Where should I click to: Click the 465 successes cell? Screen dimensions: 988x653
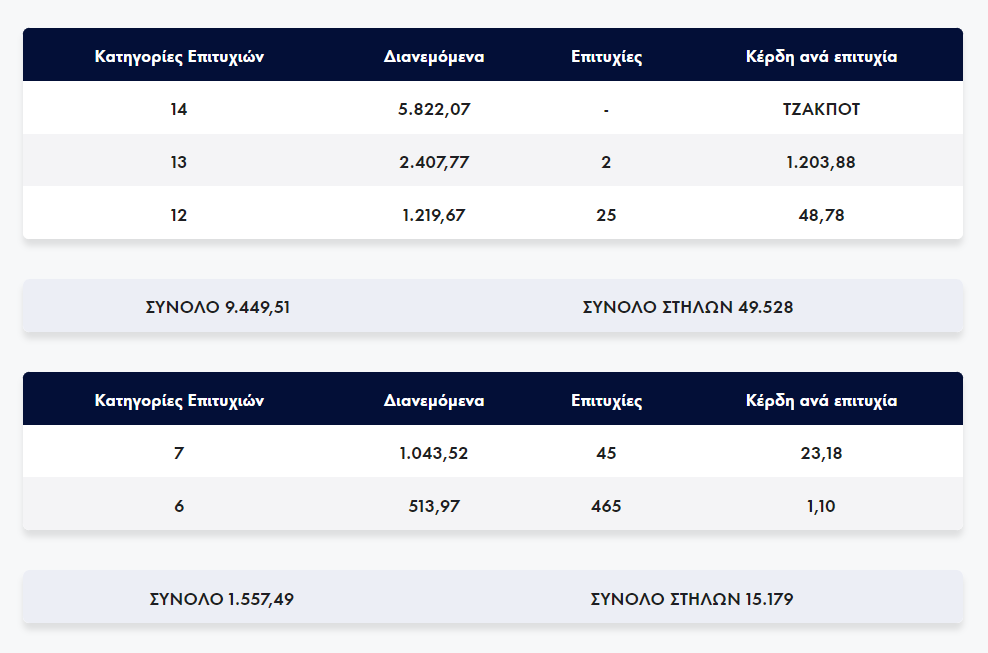(x=606, y=506)
